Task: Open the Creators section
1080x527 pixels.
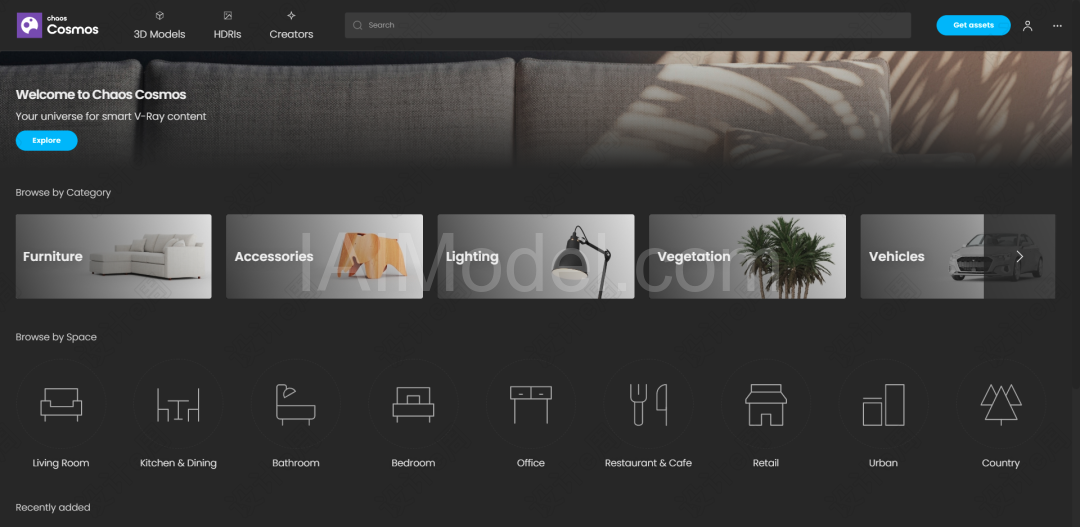Action: coord(291,25)
